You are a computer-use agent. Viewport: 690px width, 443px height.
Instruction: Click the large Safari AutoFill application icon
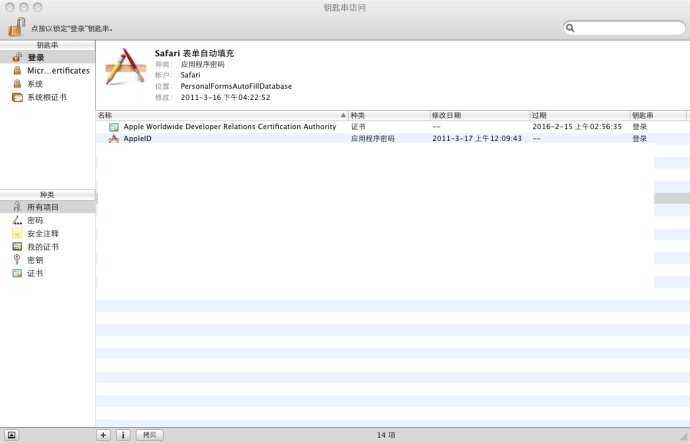pos(125,67)
